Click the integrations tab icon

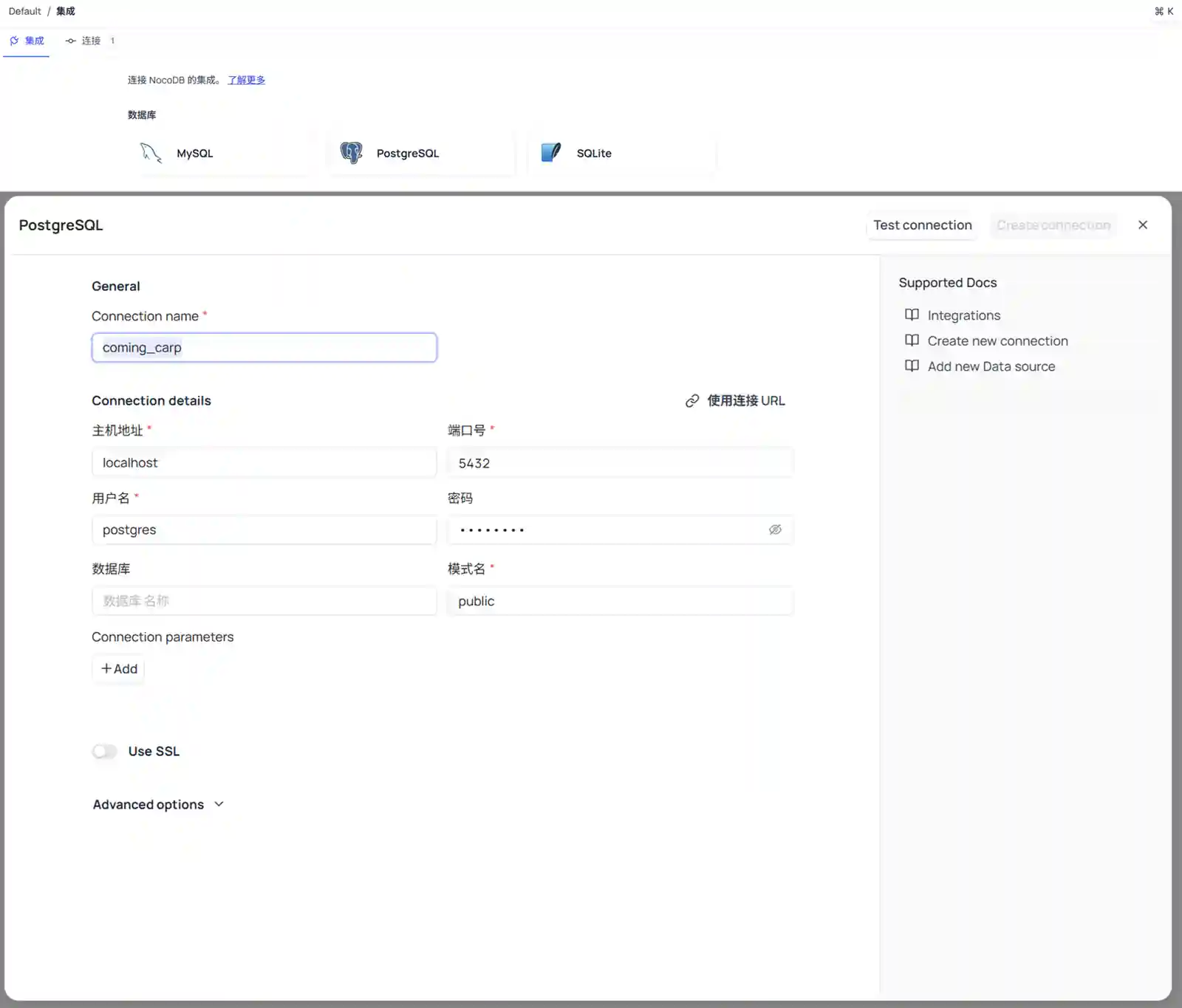(14, 41)
